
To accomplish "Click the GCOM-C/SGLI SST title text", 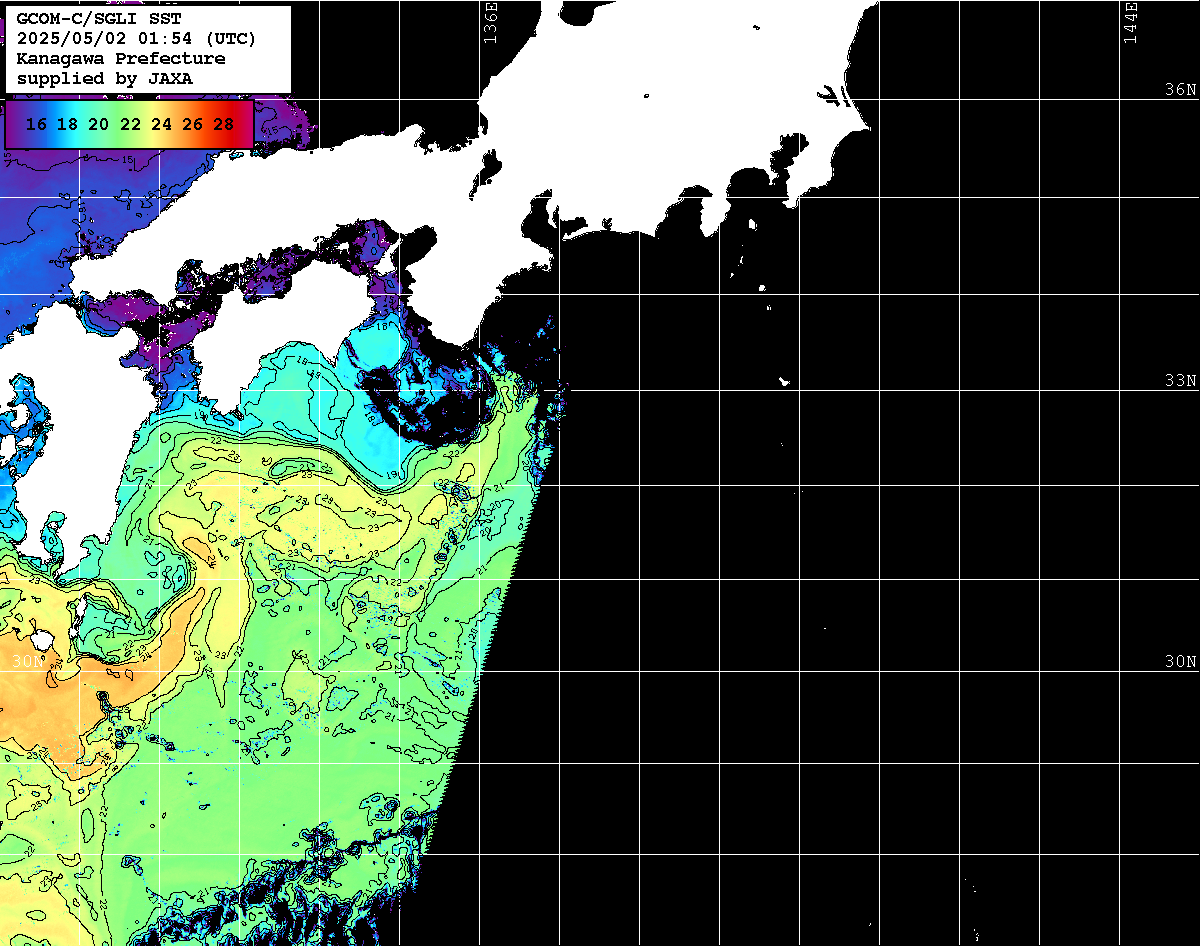I will click(99, 19).
